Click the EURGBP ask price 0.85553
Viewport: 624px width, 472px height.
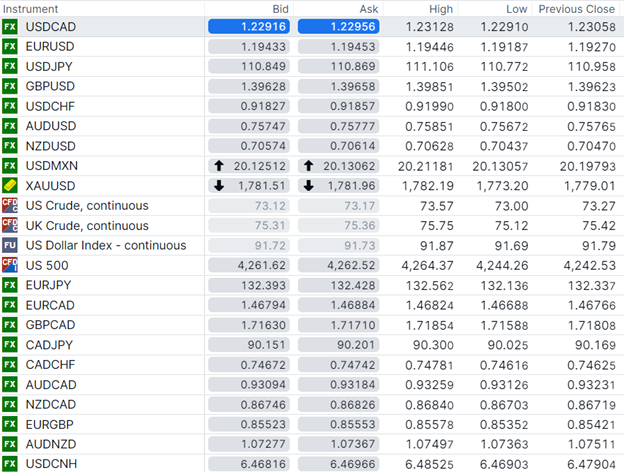click(x=336, y=424)
